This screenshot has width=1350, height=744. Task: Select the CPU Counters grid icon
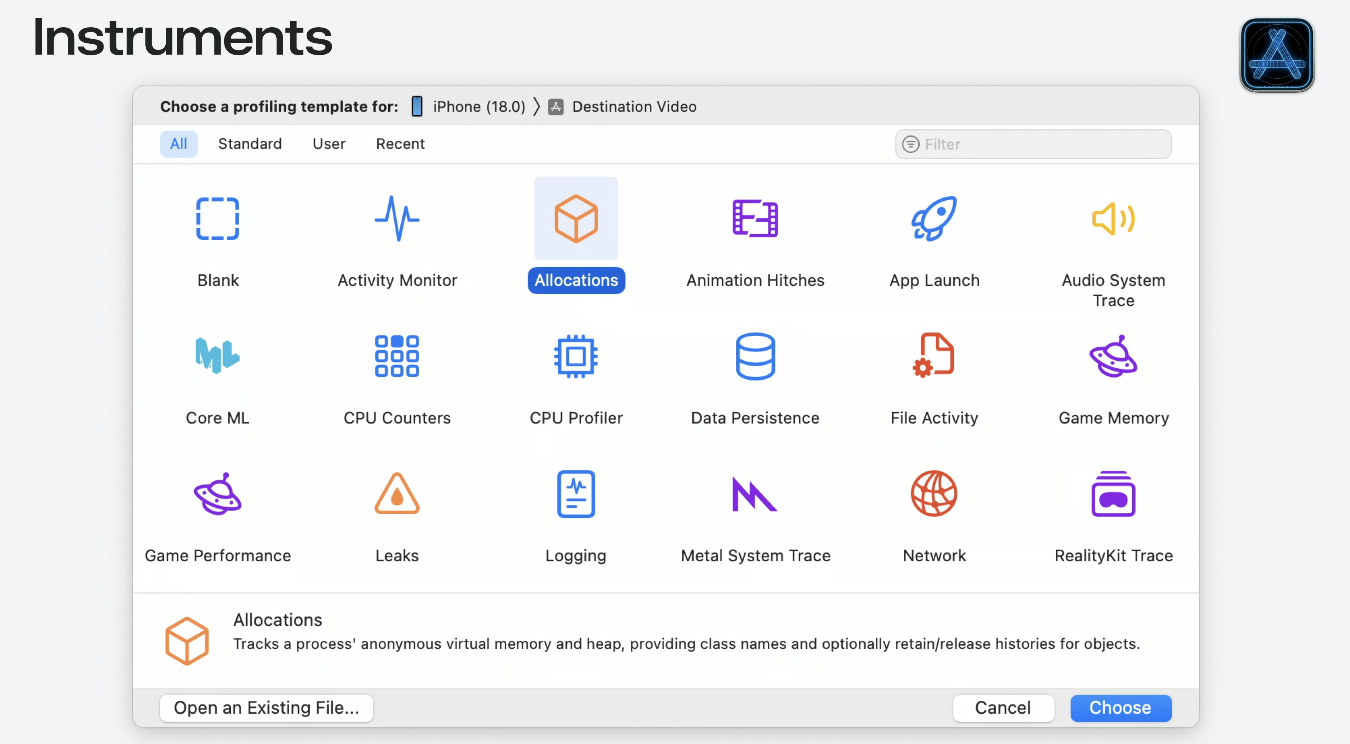[x=397, y=356]
